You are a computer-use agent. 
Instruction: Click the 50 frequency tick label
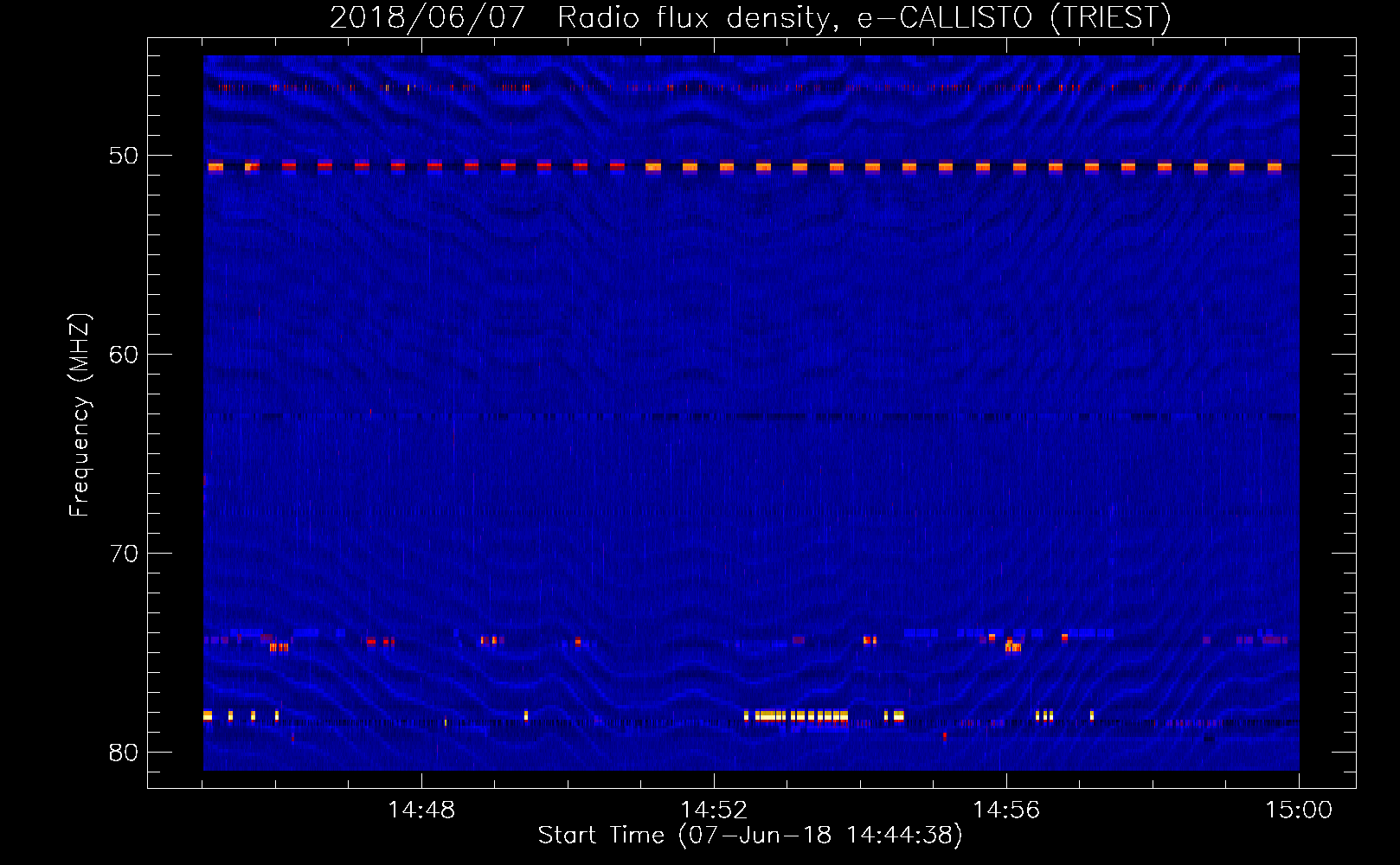(124, 156)
